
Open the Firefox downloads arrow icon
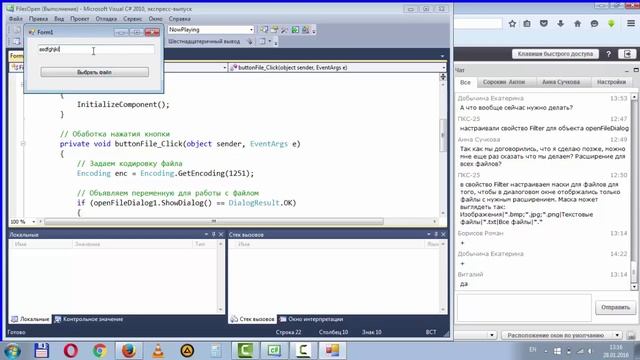coord(560,24)
